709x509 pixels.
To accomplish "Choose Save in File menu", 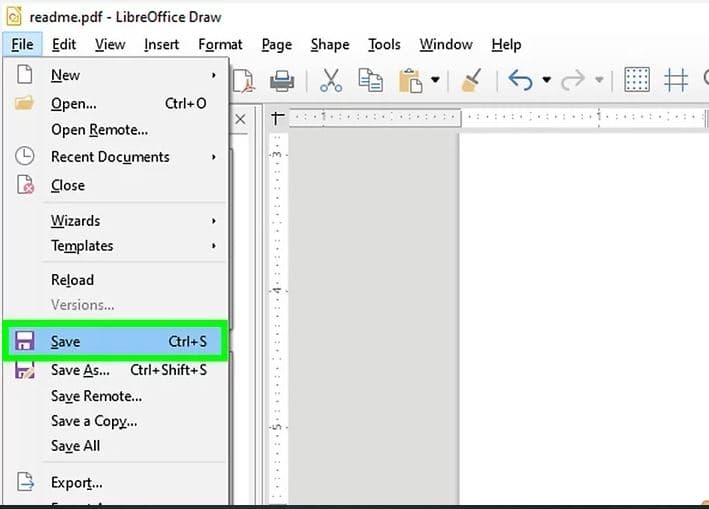I will 115,341.
